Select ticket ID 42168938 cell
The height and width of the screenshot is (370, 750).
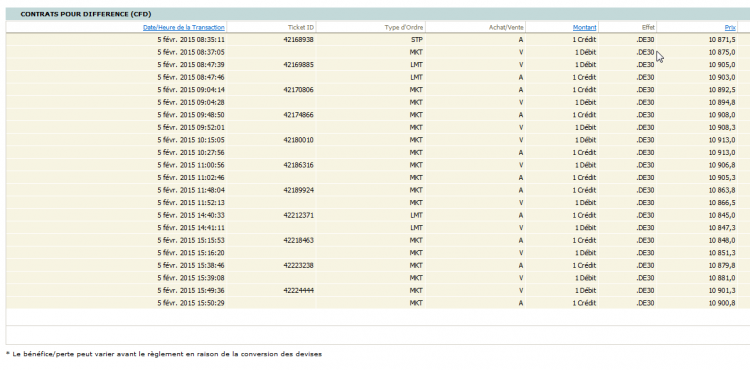[298, 40]
